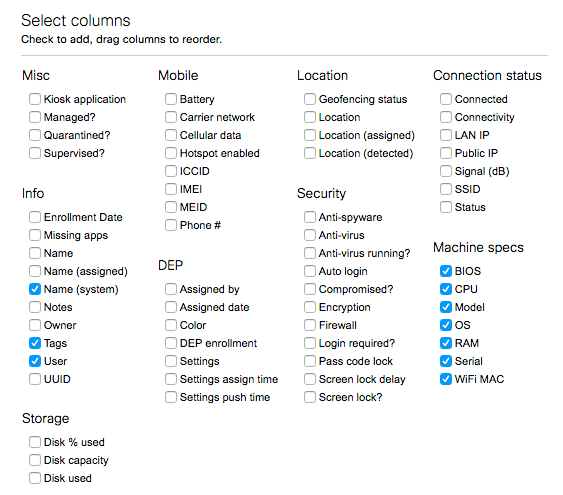Tick the plain Name checkbox
This screenshot has height=495, width=563.
(x=35, y=253)
